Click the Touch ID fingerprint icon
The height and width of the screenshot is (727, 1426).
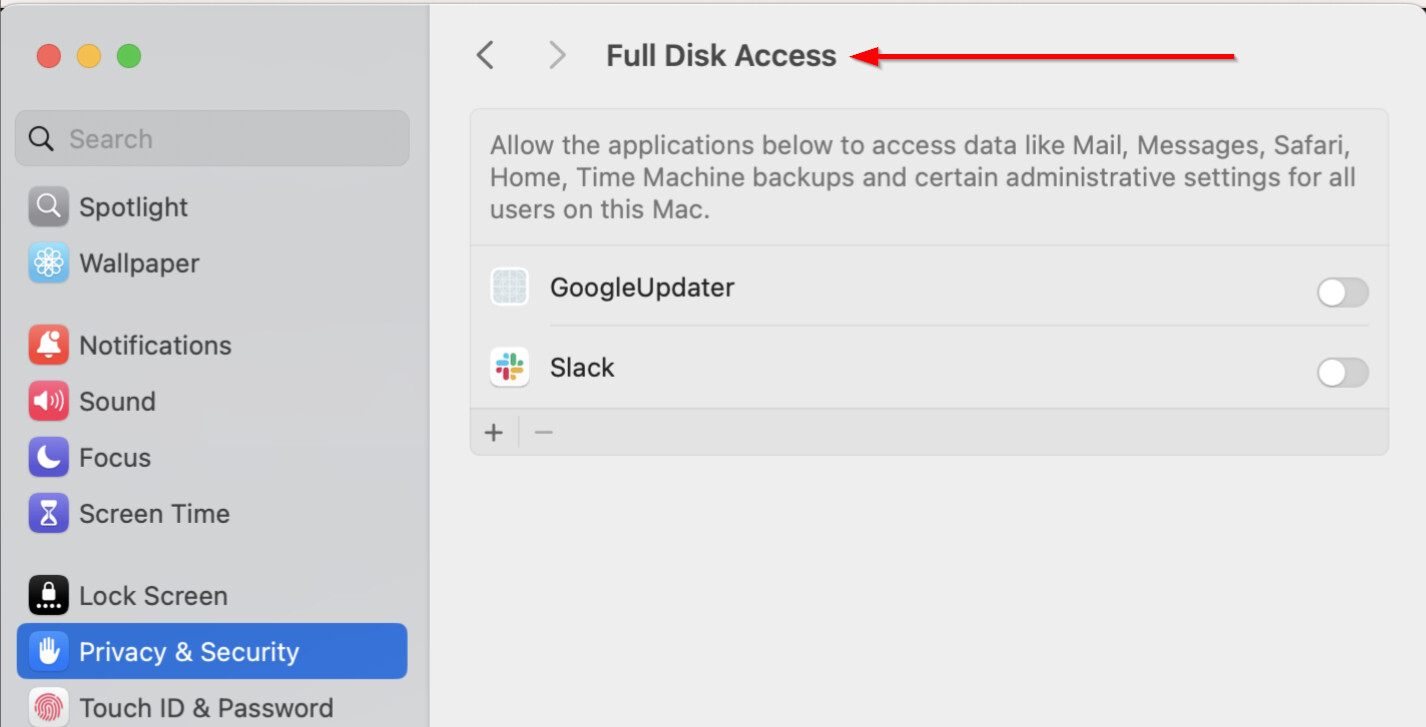point(48,707)
